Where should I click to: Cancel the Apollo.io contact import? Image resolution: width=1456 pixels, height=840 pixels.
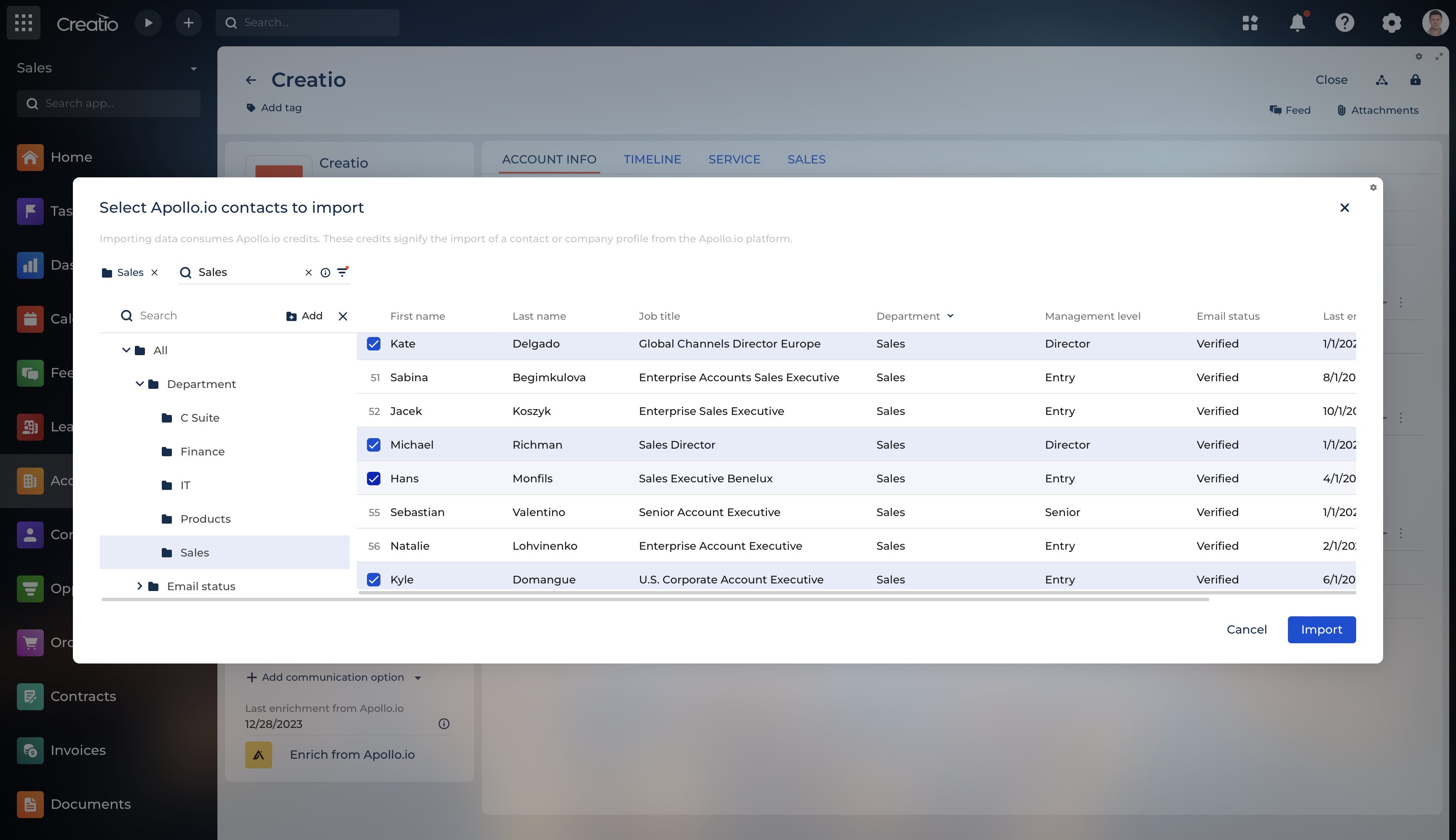coord(1247,629)
